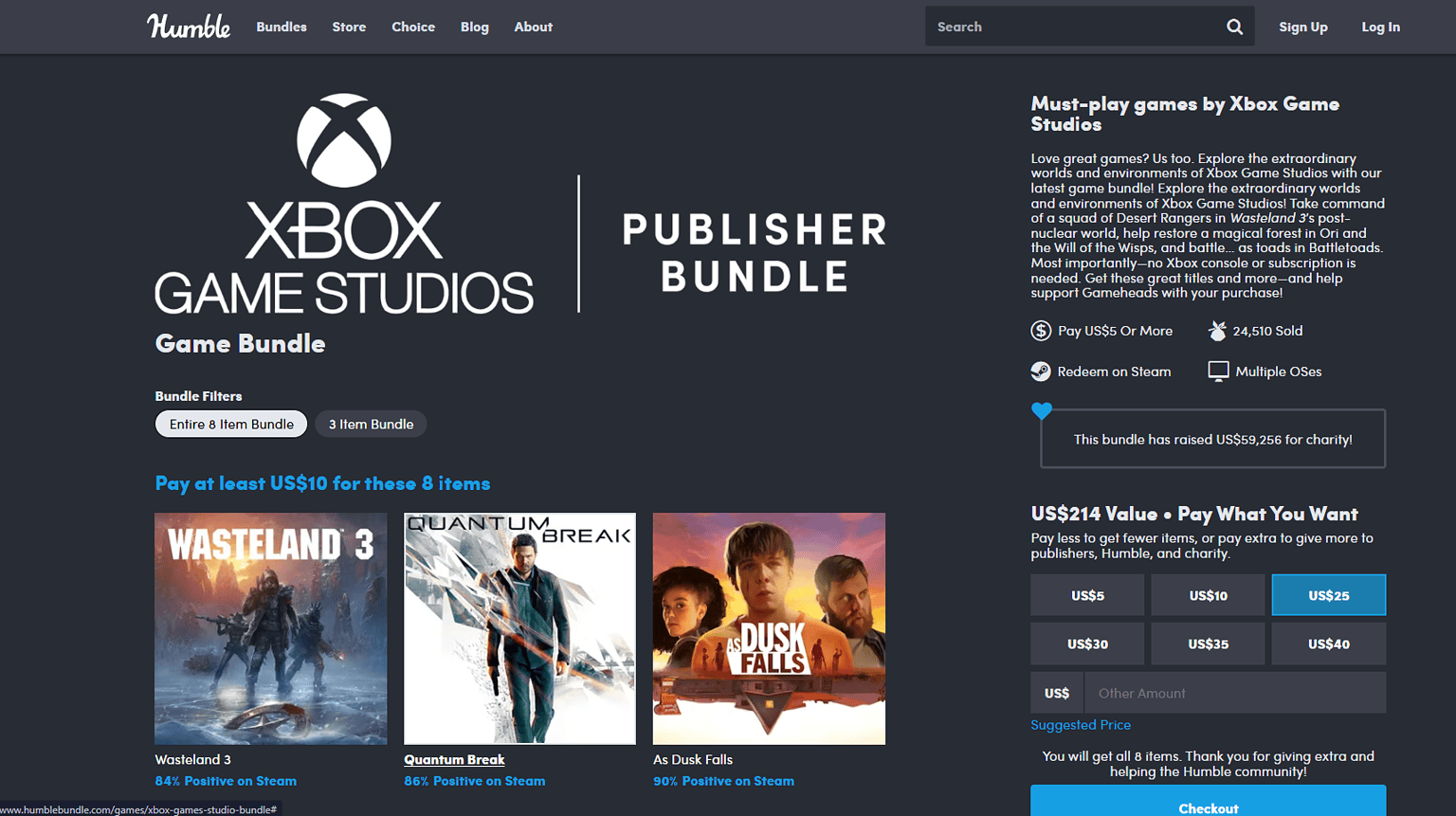Click the Steam logo icon beside Redeem
Image resolution: width=1456 pixels, height=816 pixels.
1041,372
